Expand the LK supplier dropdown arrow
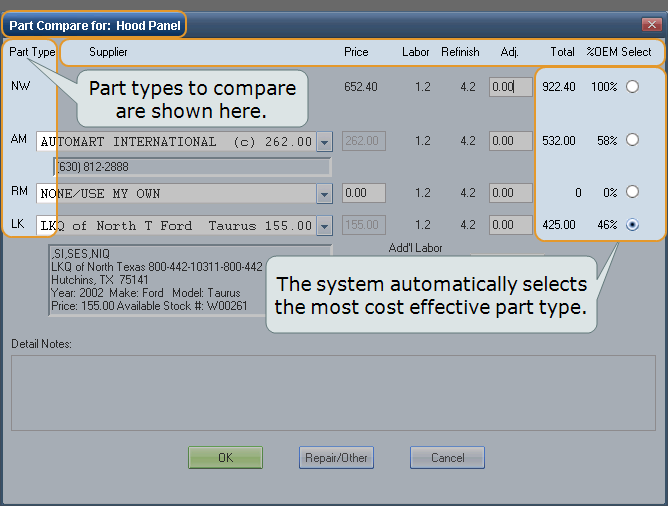The height and width of the screenshot is (506, 668). pos(323,226)
